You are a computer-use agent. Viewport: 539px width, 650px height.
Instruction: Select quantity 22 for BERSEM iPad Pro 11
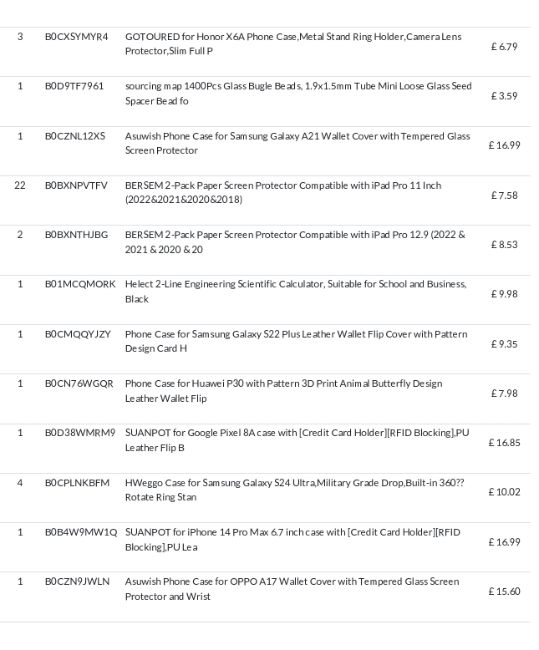pos(20,185)
